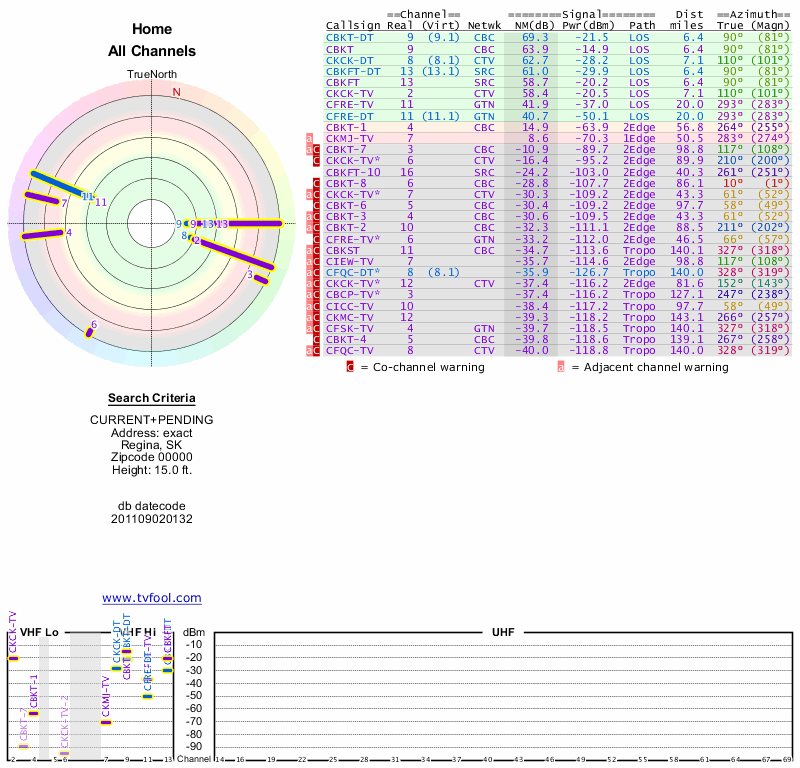Click CBKT-1 marker in the VHF chart
The width and height of the screenshot is (800, 768).
pos(33,713)
